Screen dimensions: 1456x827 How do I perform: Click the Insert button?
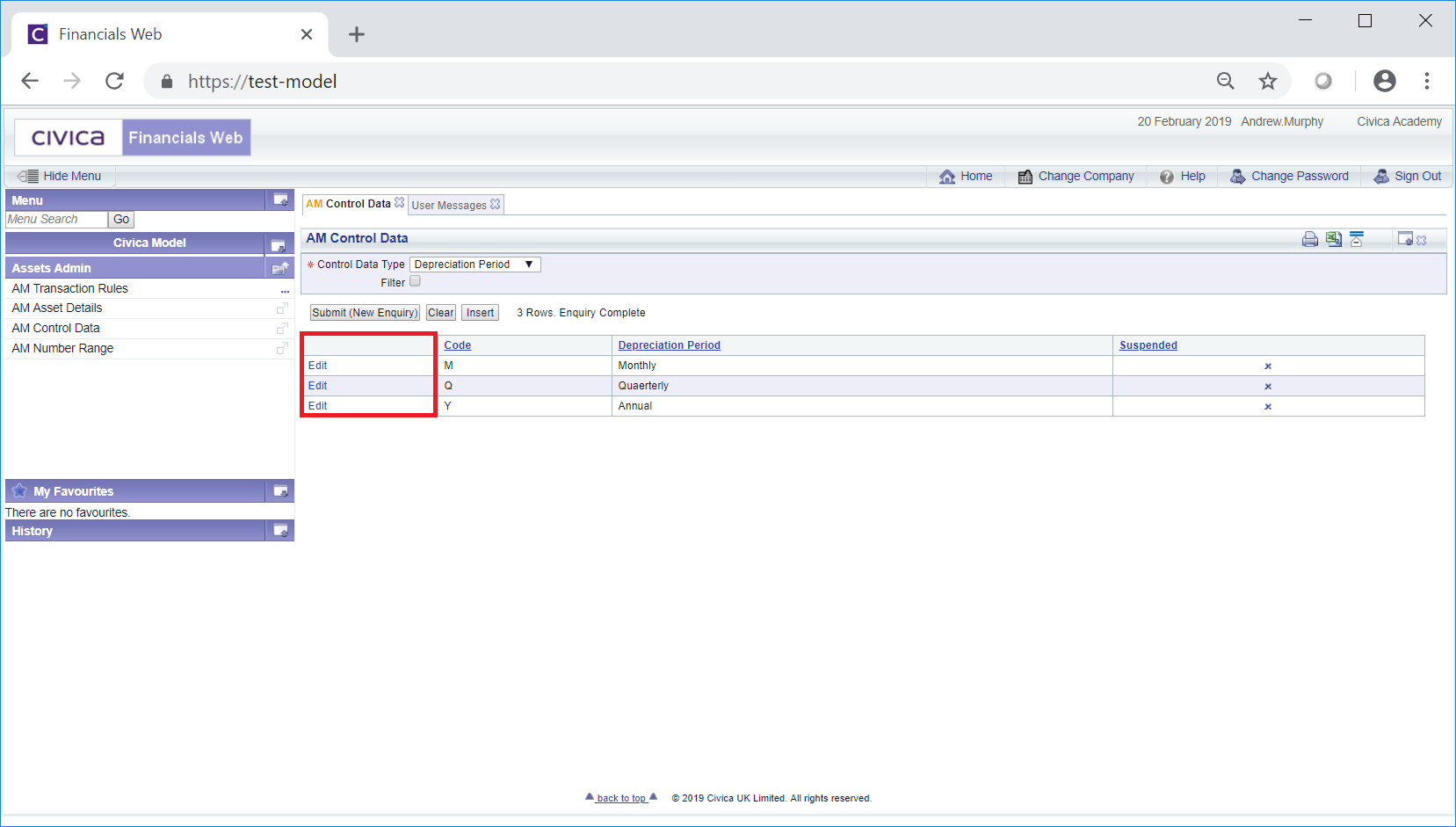(x=480, y=313)
